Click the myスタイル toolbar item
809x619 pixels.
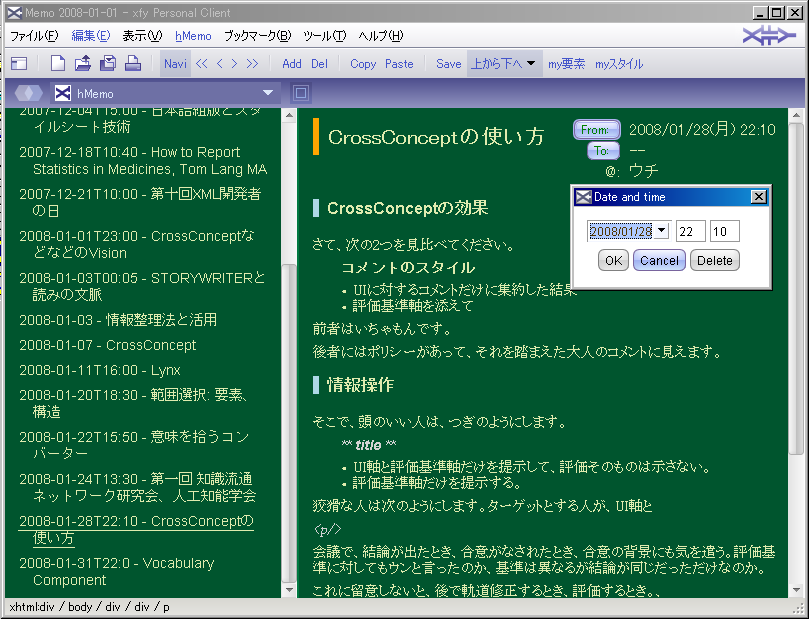[619, 63]
